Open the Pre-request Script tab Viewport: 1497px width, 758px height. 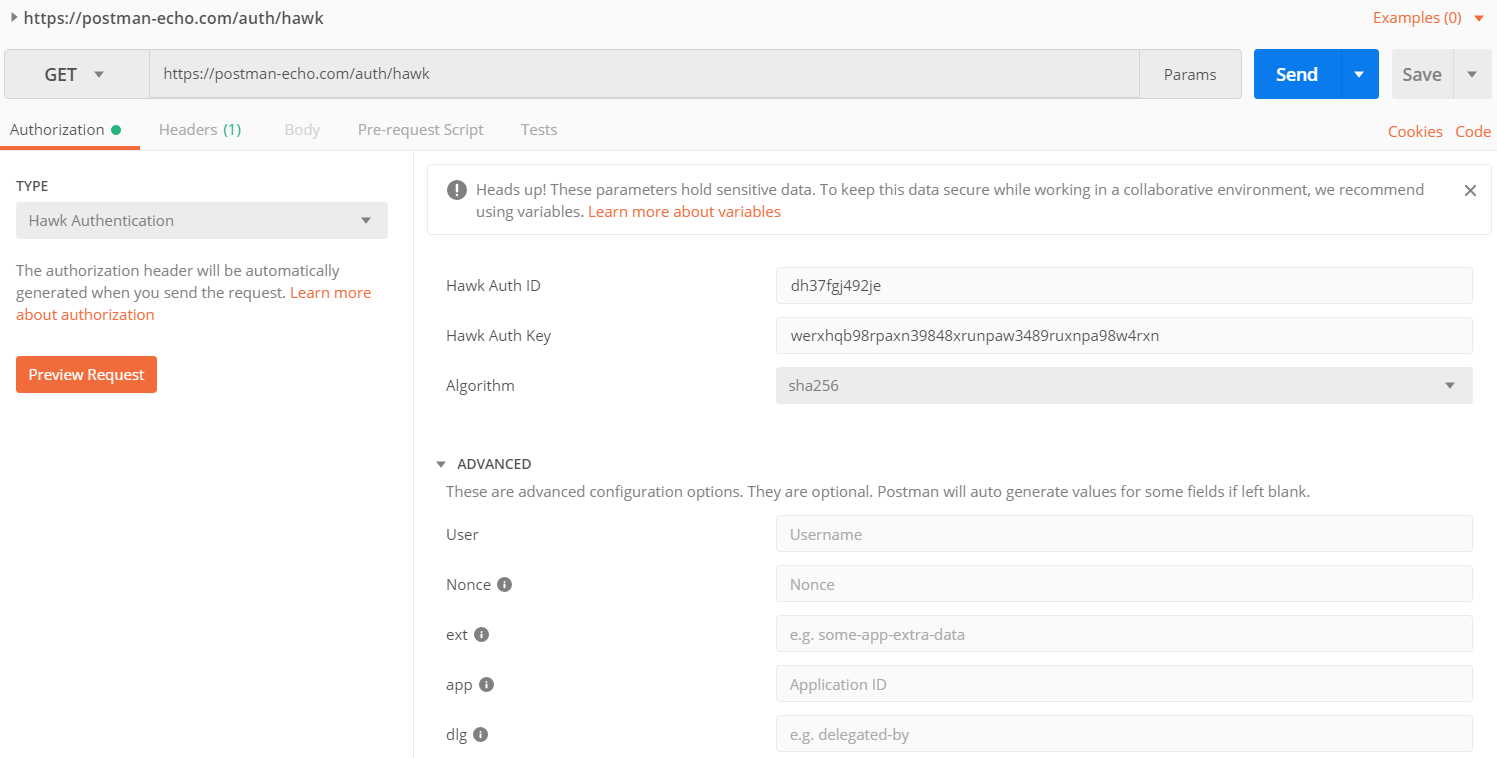coord(420,130)
